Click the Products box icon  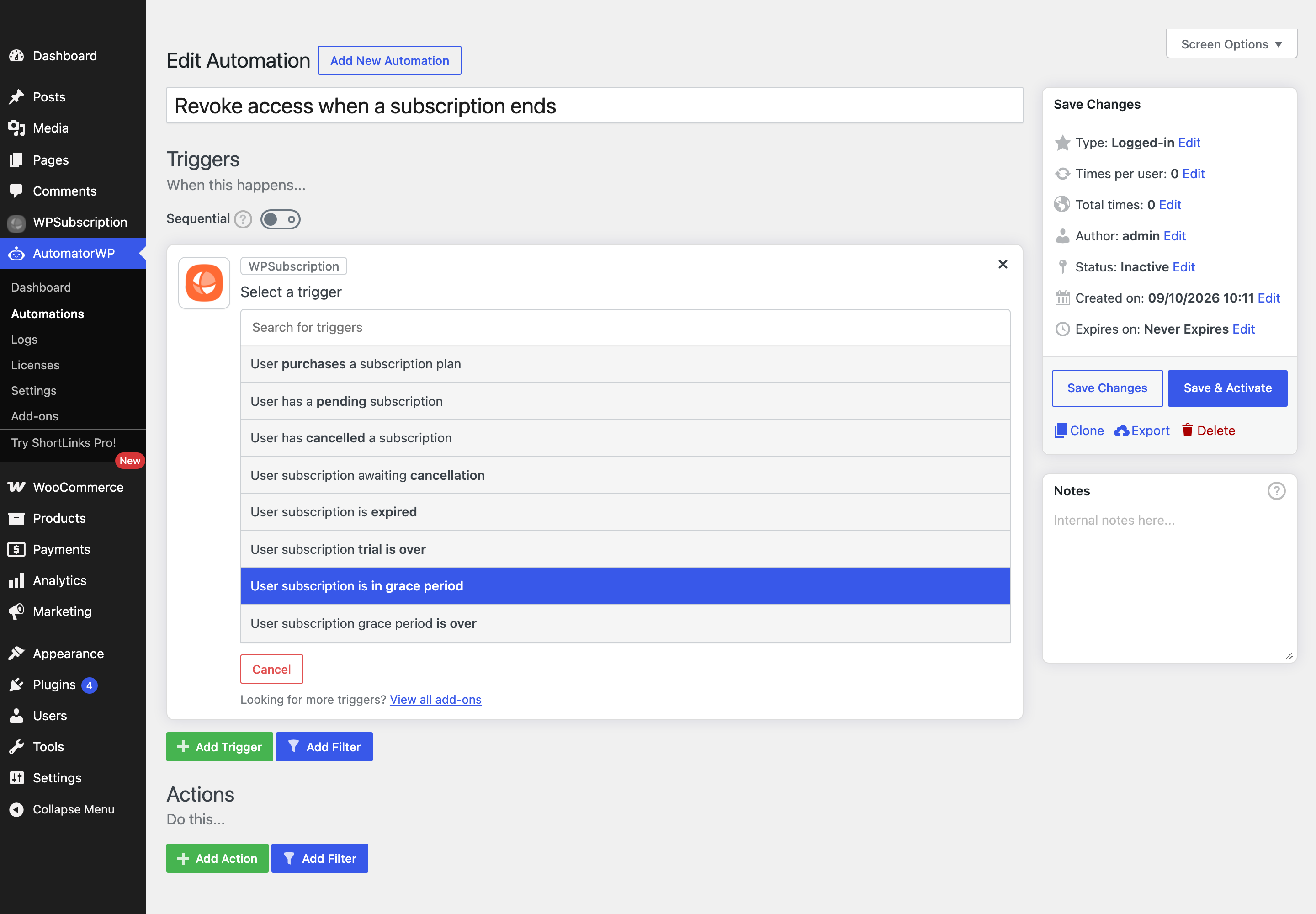pyautogui.click(x=16, y=518)
